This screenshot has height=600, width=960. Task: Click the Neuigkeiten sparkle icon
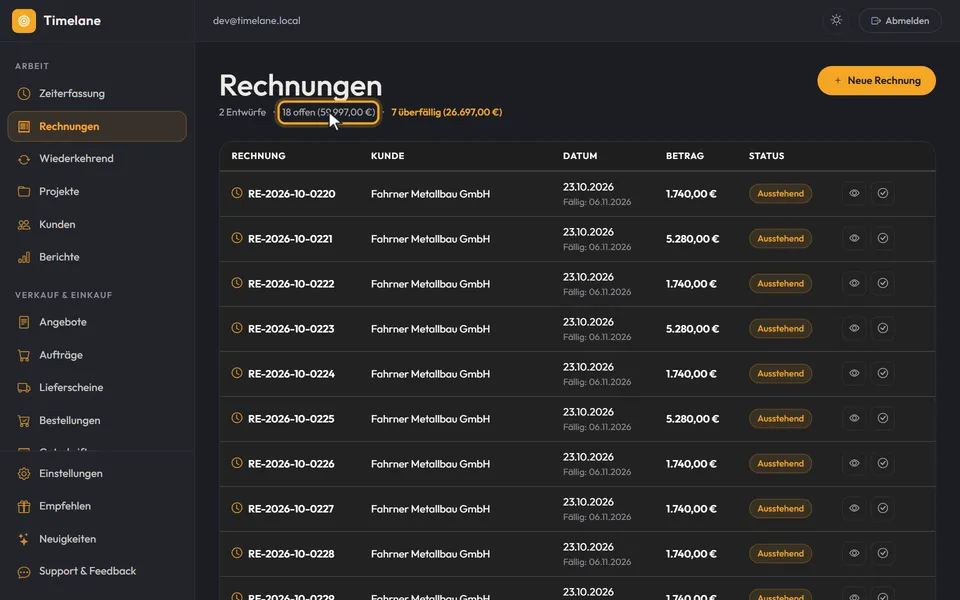24,539
